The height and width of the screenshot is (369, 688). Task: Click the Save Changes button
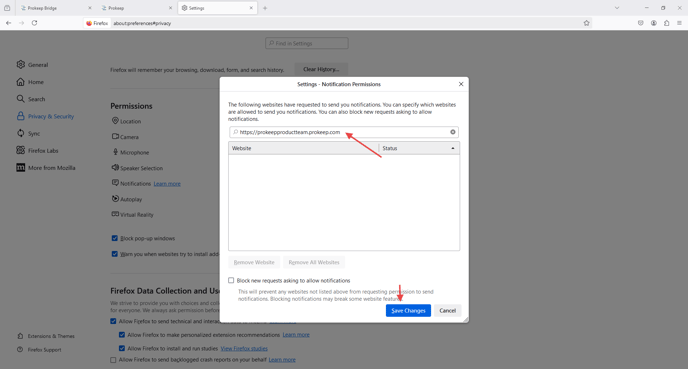coord(408,311)
